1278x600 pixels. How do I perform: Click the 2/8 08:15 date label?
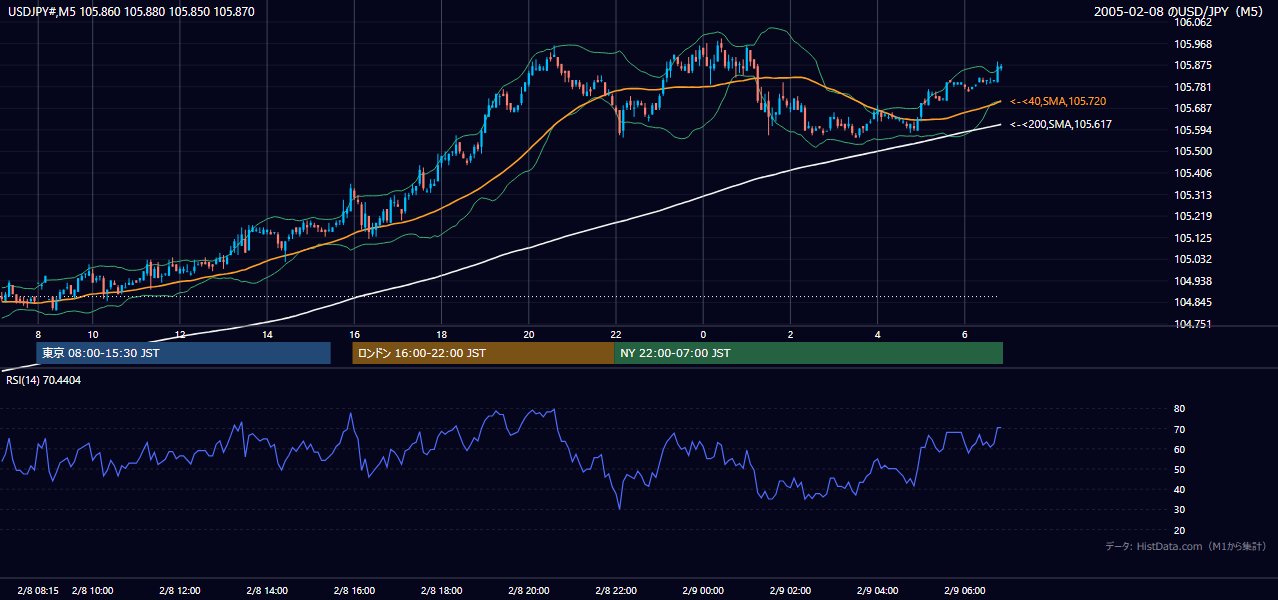tap(37, 591)
